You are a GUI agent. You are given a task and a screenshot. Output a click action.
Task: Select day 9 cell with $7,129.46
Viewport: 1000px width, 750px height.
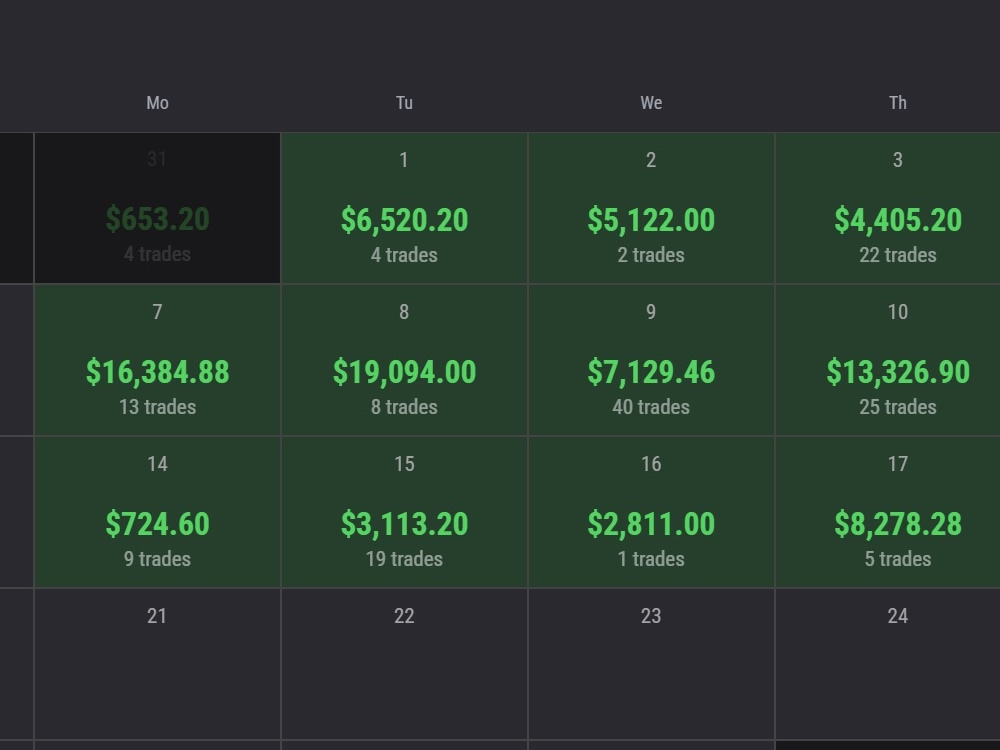[651, 360]
